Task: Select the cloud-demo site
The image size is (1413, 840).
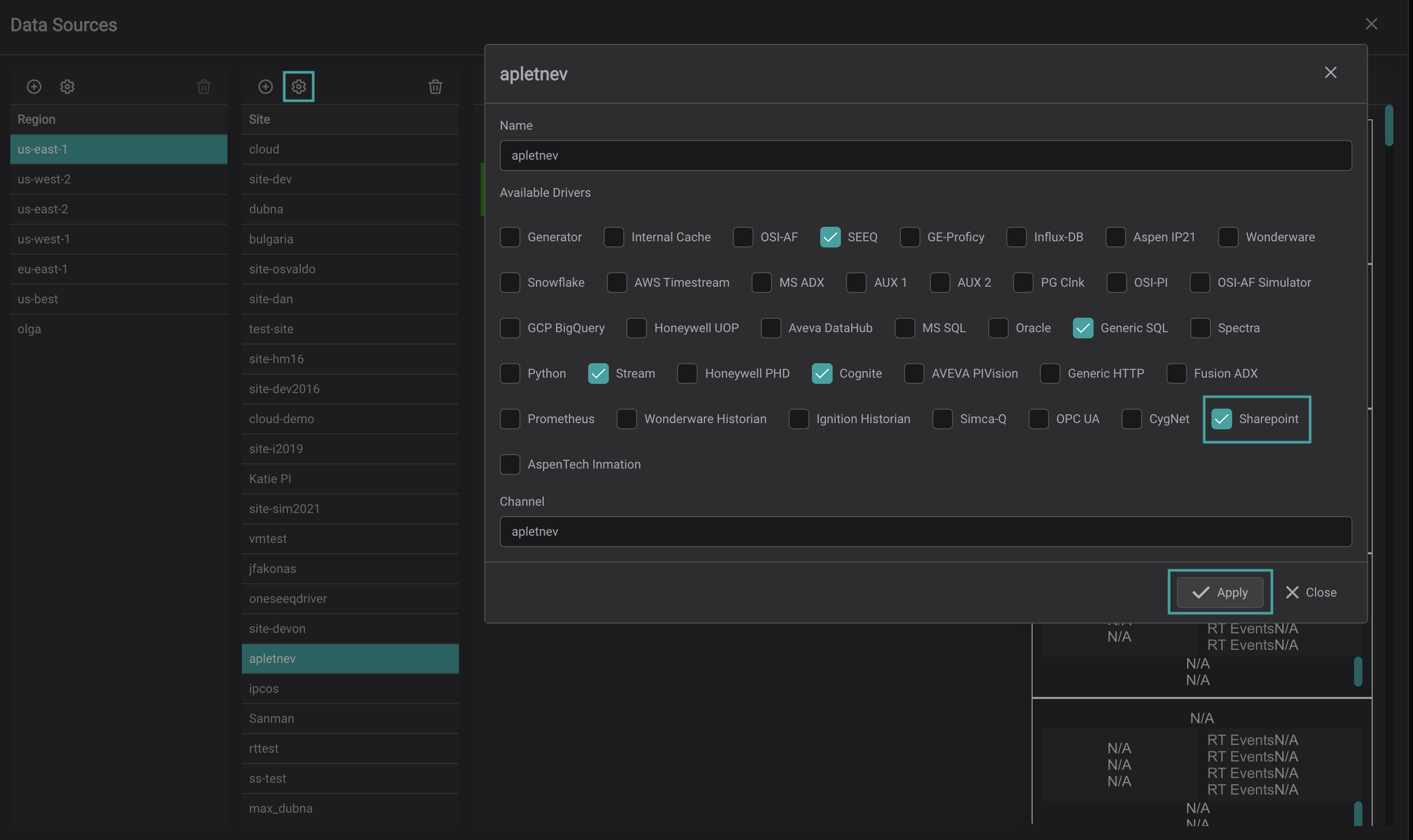Action: pyautogui.click(x=350, y=419)
